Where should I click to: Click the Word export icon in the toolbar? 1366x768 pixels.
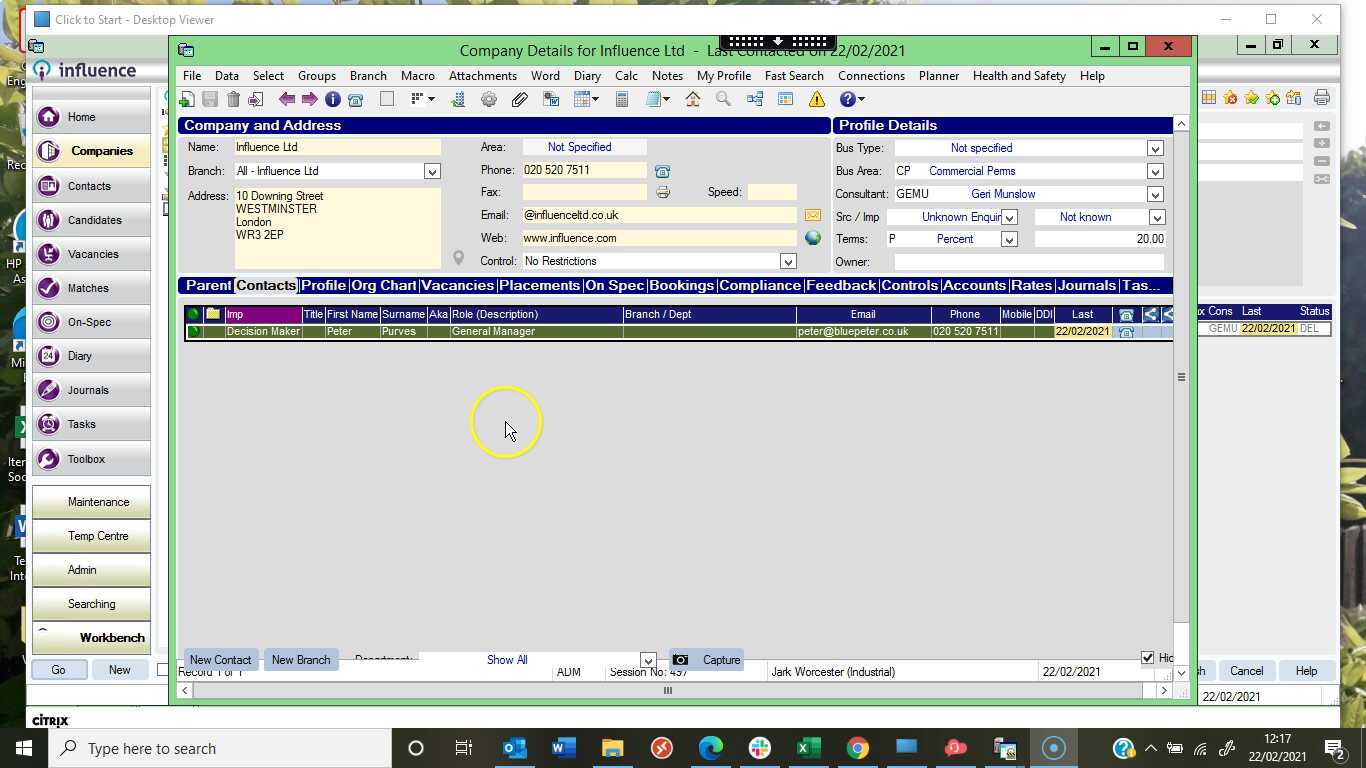click(551, 98)
